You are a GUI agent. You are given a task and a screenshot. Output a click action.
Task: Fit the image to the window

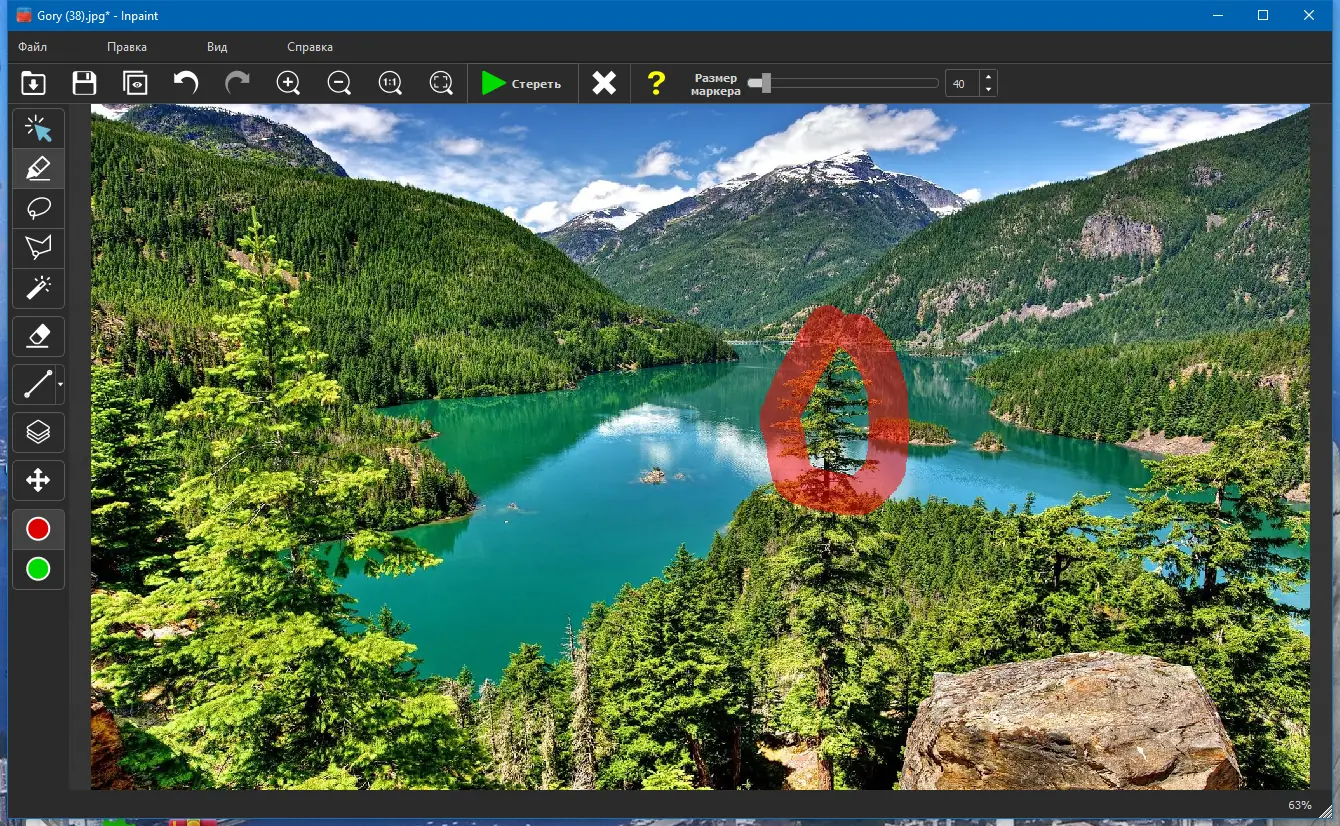click(x=441, y=83)
